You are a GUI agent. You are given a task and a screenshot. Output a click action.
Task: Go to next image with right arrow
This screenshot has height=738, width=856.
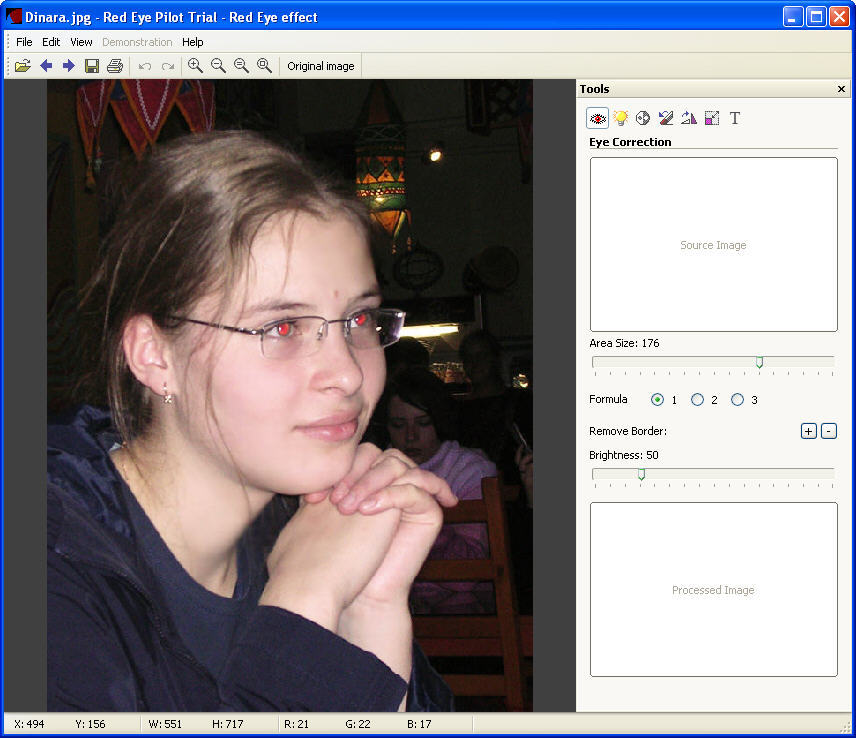click(69, 66)
